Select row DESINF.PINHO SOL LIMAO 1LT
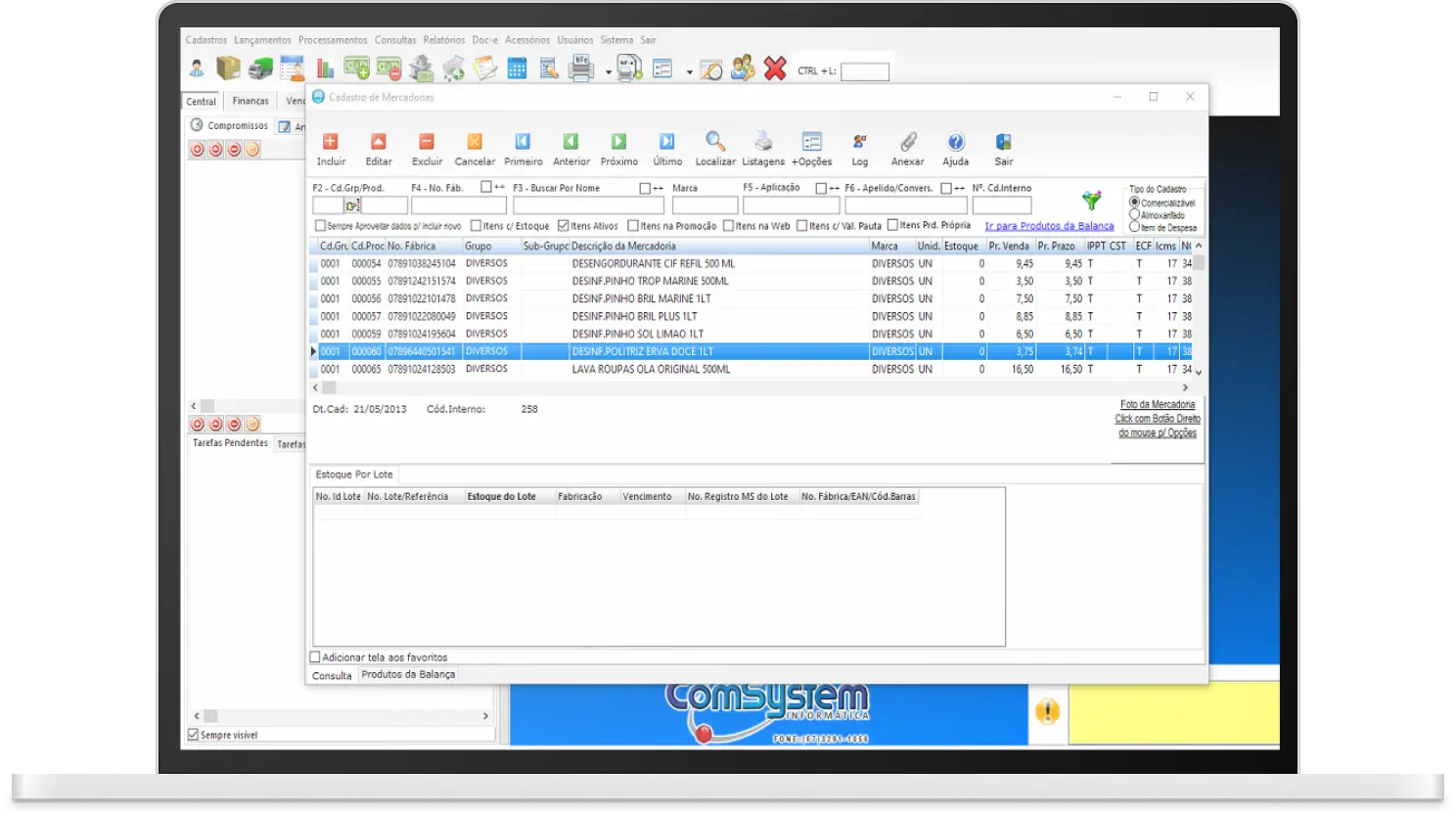This screenshot has width=1456, height=813. click(753, 334)
